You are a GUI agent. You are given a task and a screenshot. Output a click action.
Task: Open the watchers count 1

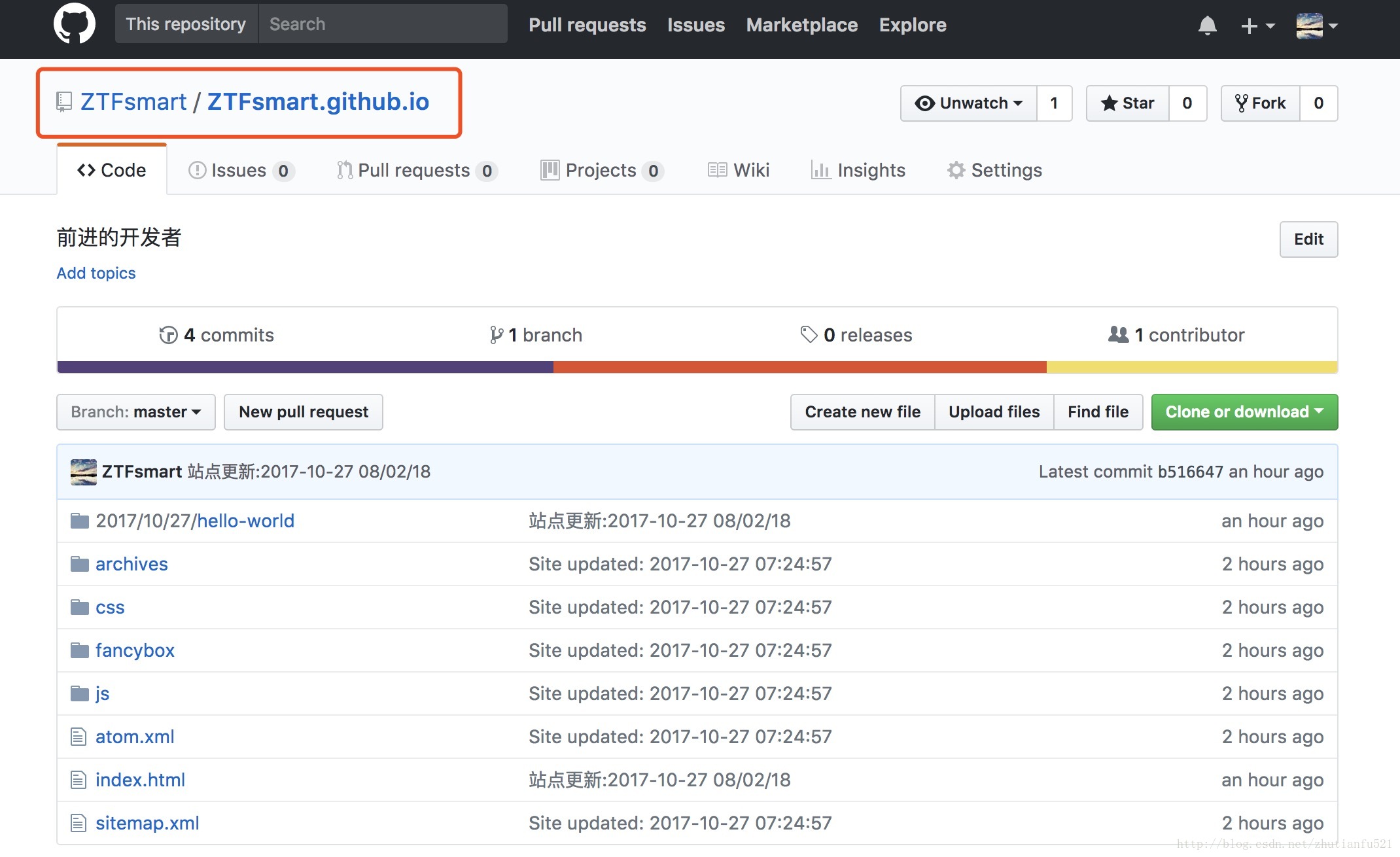(x=1054, y=103)
